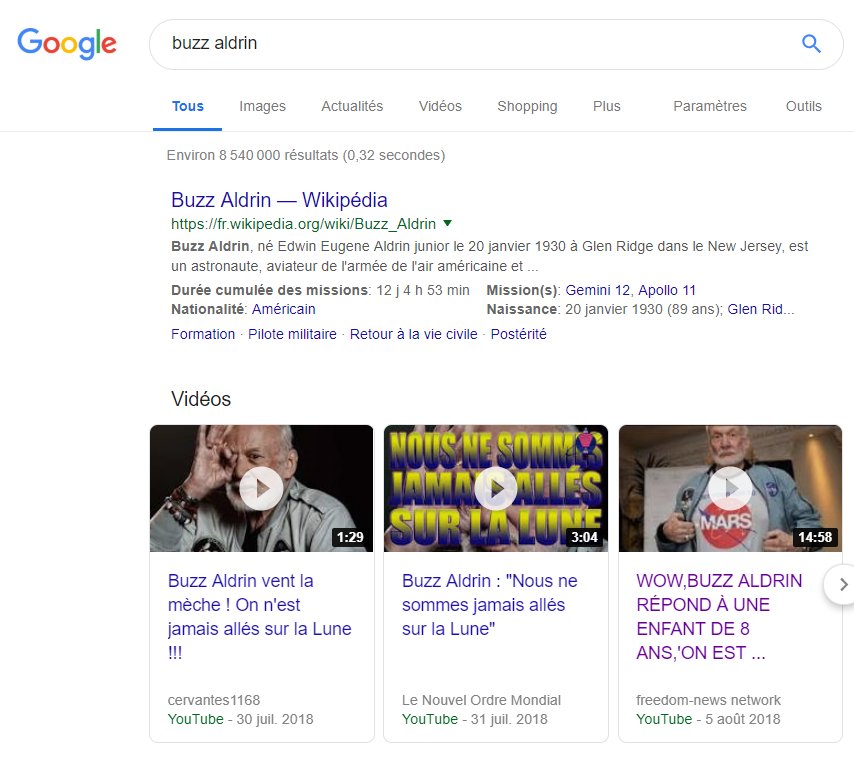This screenshot has height=760, width=854.
Task: Click freedom-news network channel text
Action: (x=709, y=700)
